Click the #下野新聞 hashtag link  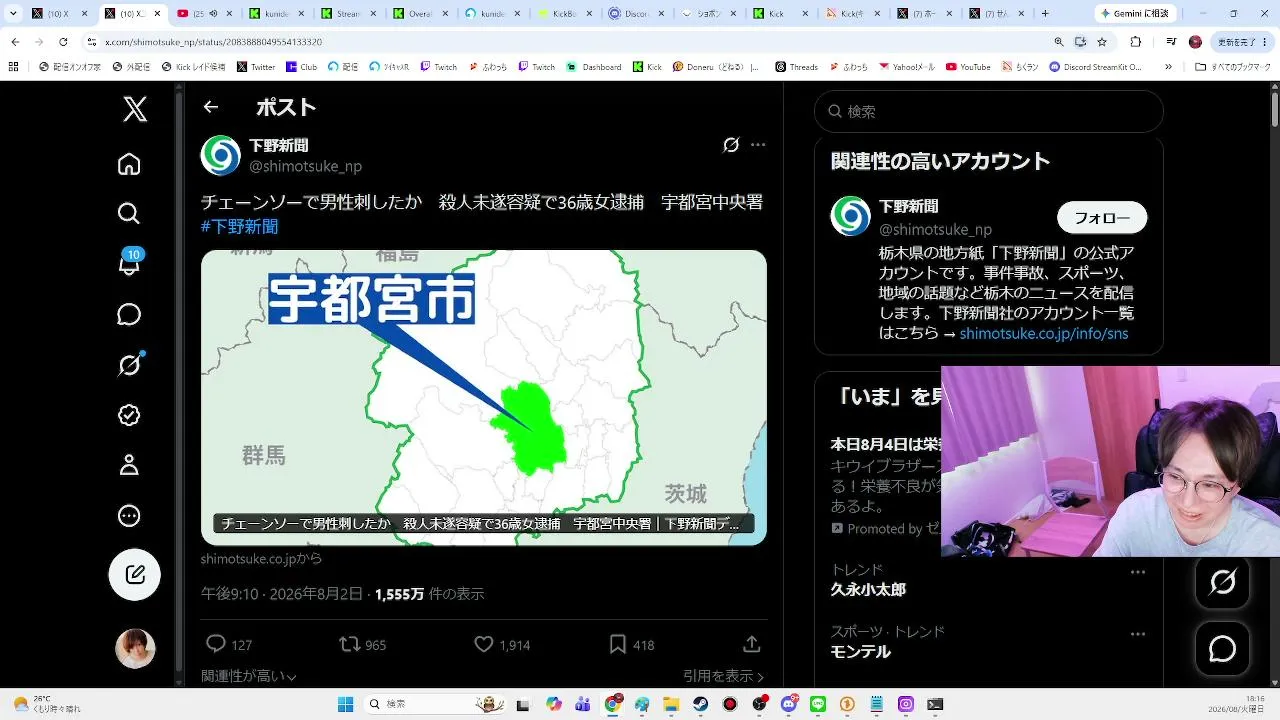pos(240,227)
